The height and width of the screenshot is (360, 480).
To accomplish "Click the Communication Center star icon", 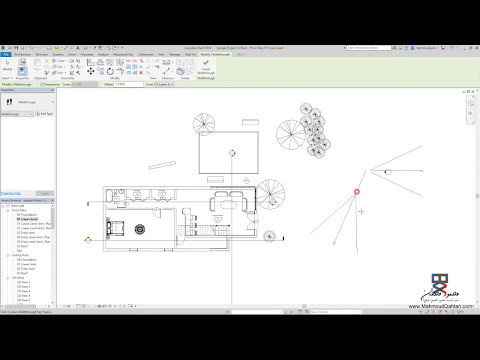I will point(406,48).
